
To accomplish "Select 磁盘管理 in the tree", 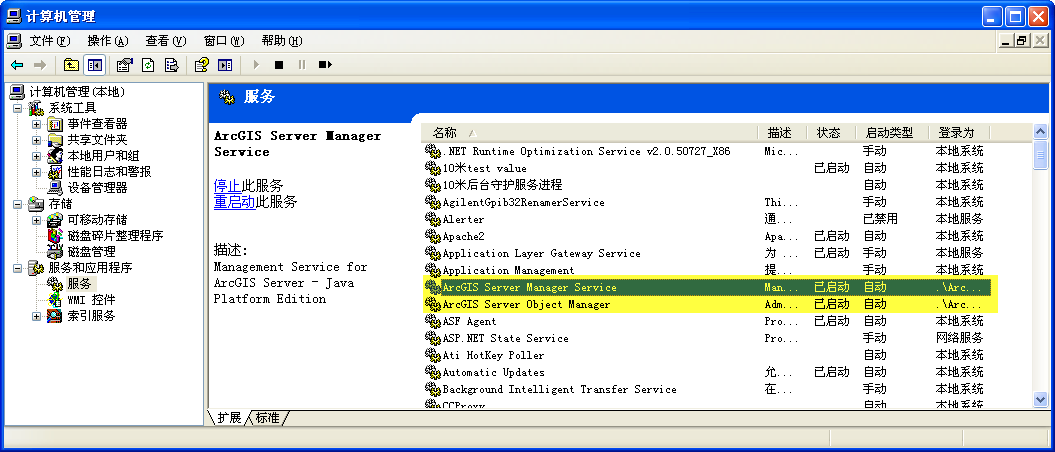I will [x=91, y=252].
